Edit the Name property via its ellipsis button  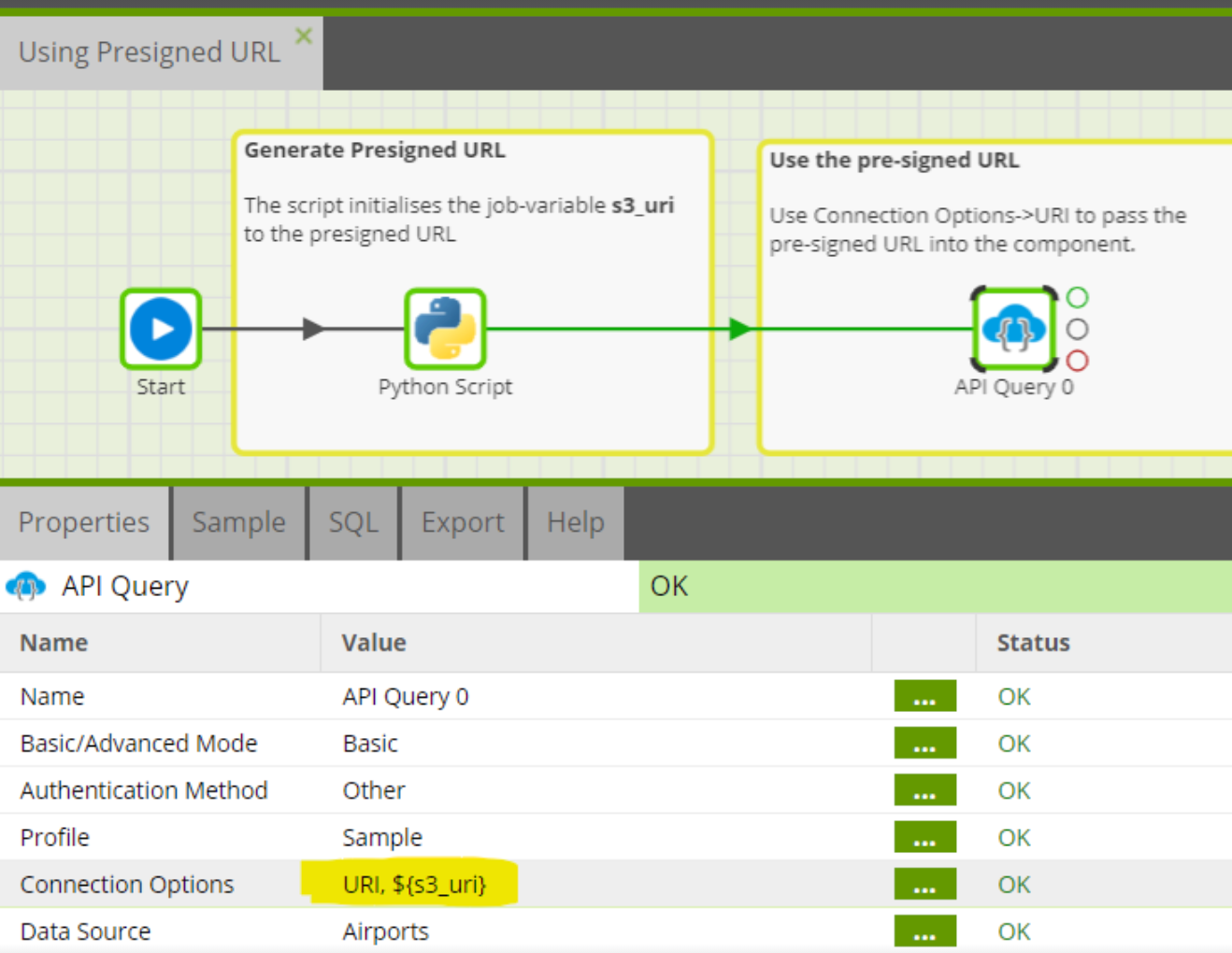tap(924, 697)
